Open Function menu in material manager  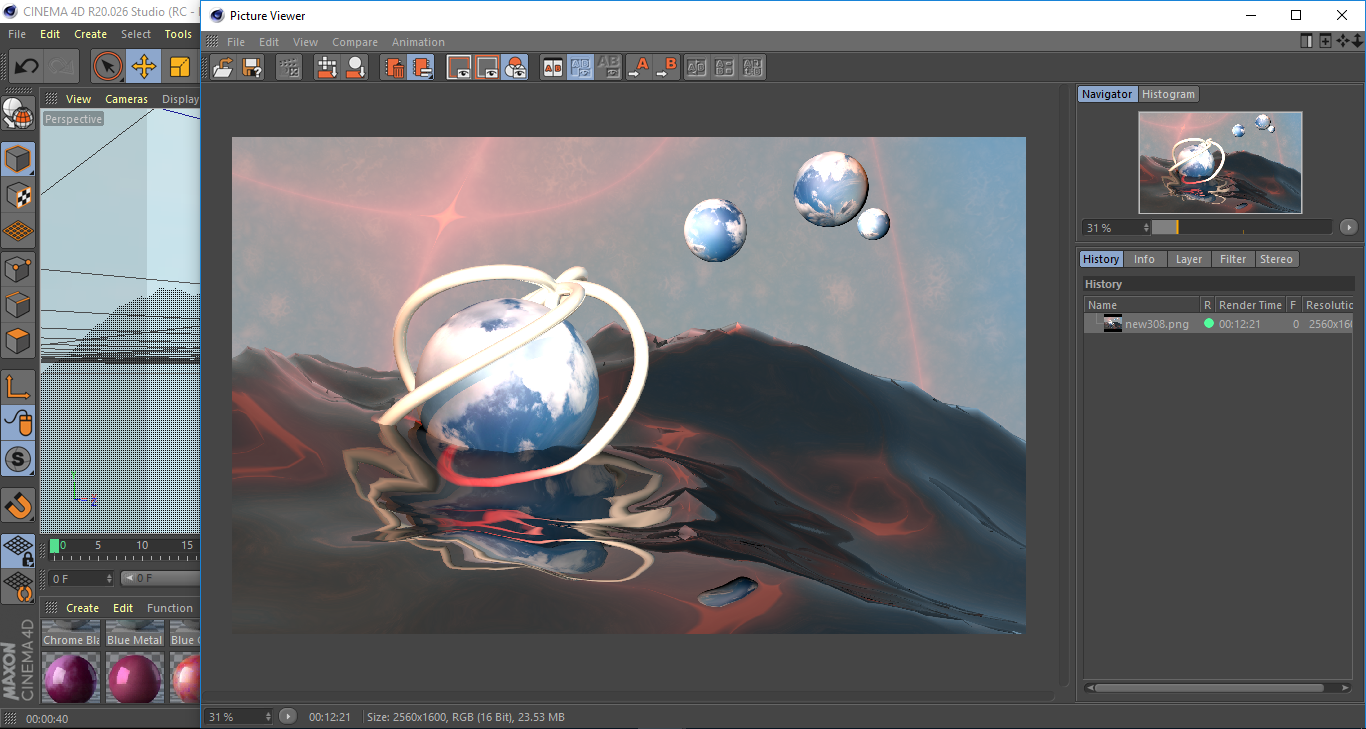[170, 608]
